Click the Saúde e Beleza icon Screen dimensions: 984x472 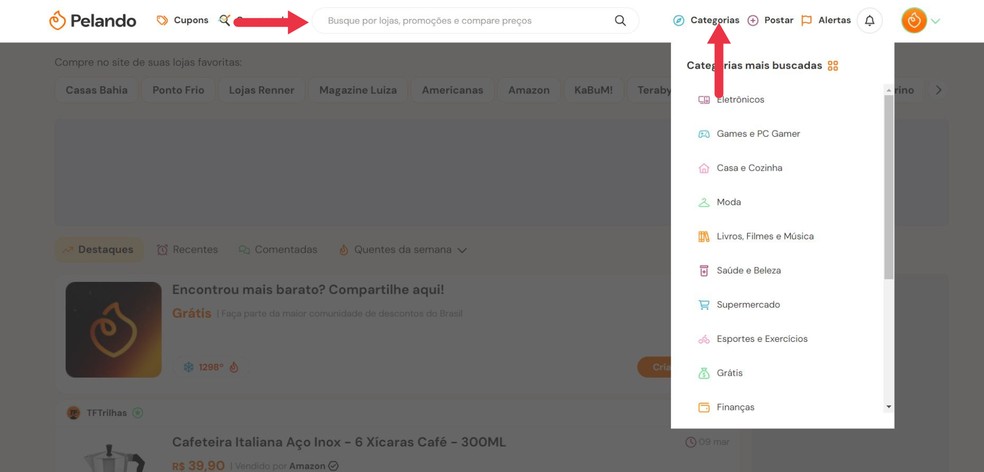(704, 271)
